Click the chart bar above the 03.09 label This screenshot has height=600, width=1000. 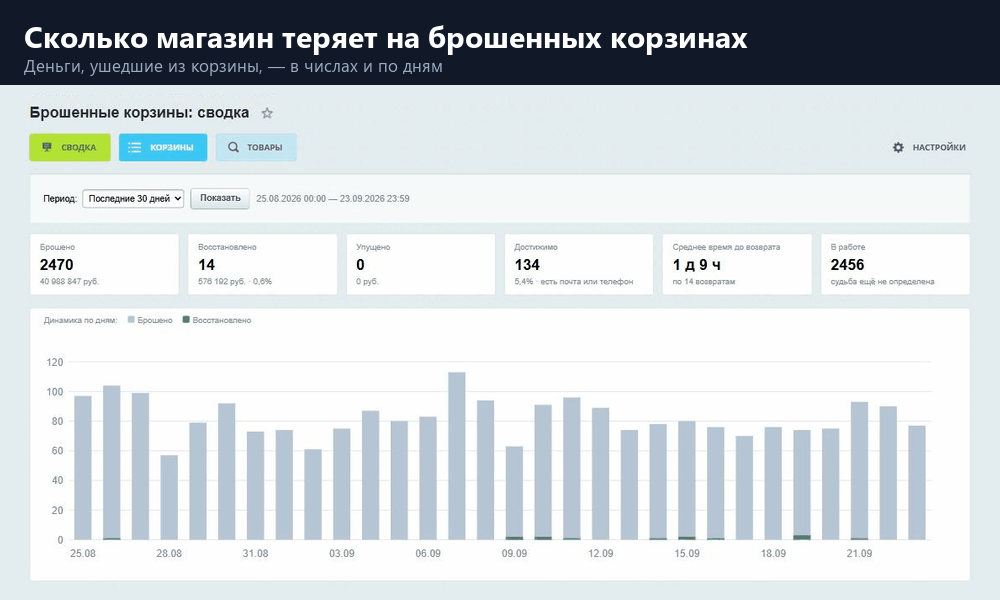click(x=342, y=485)
